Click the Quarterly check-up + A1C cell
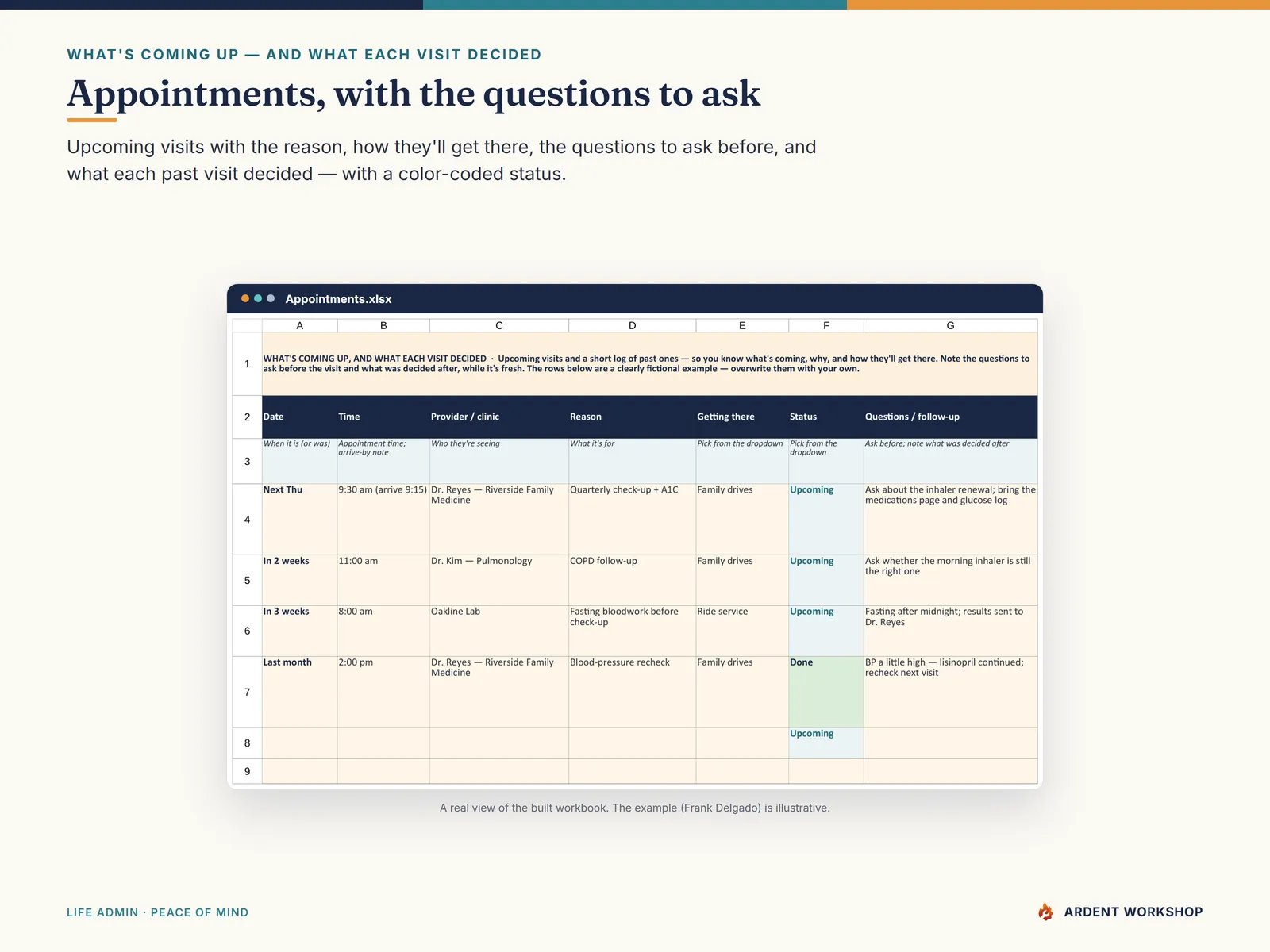The width and height of the screenshot is (1270, 952). 633,519
